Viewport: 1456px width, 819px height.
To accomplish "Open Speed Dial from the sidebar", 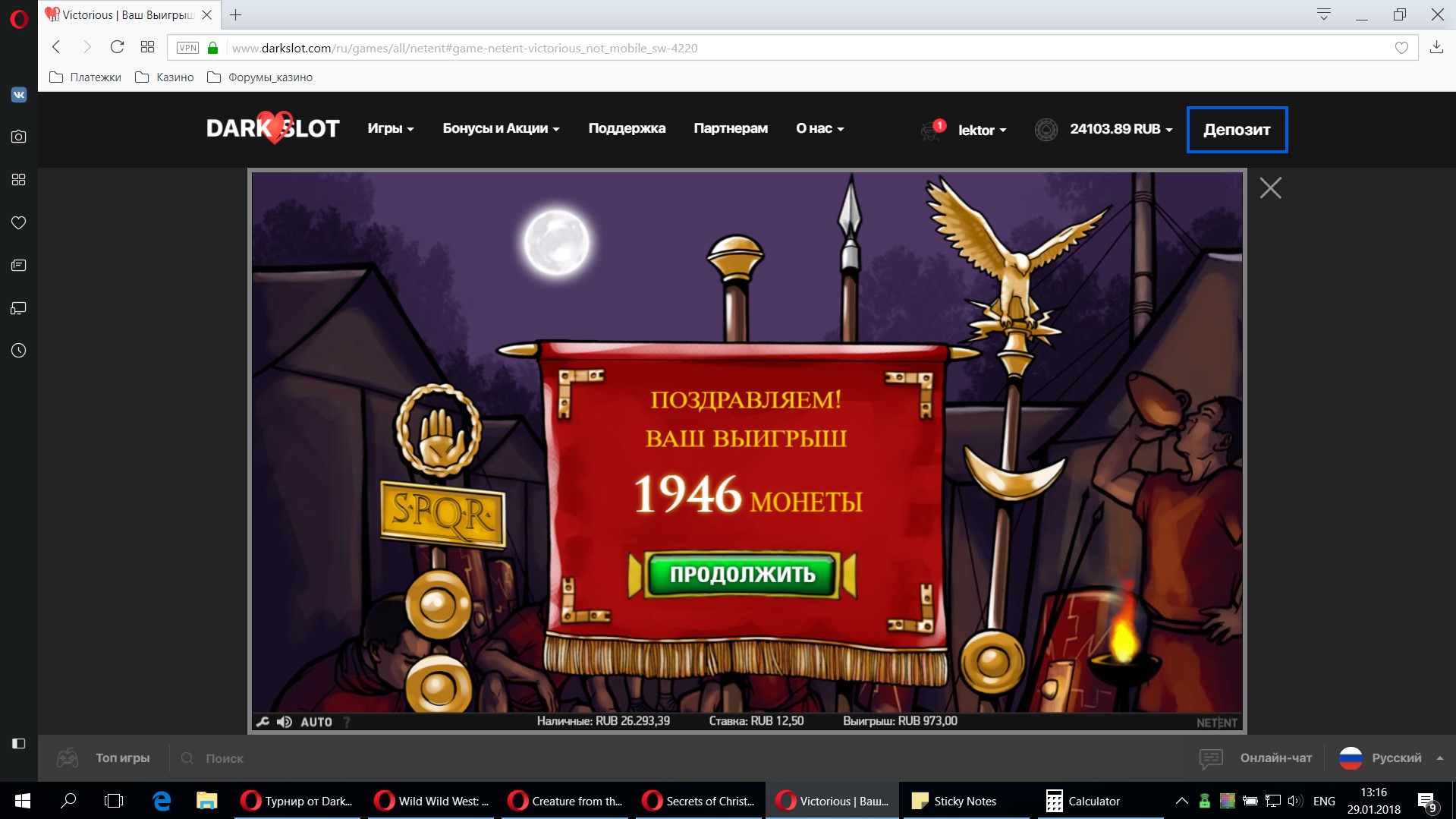I will point(19,180).
